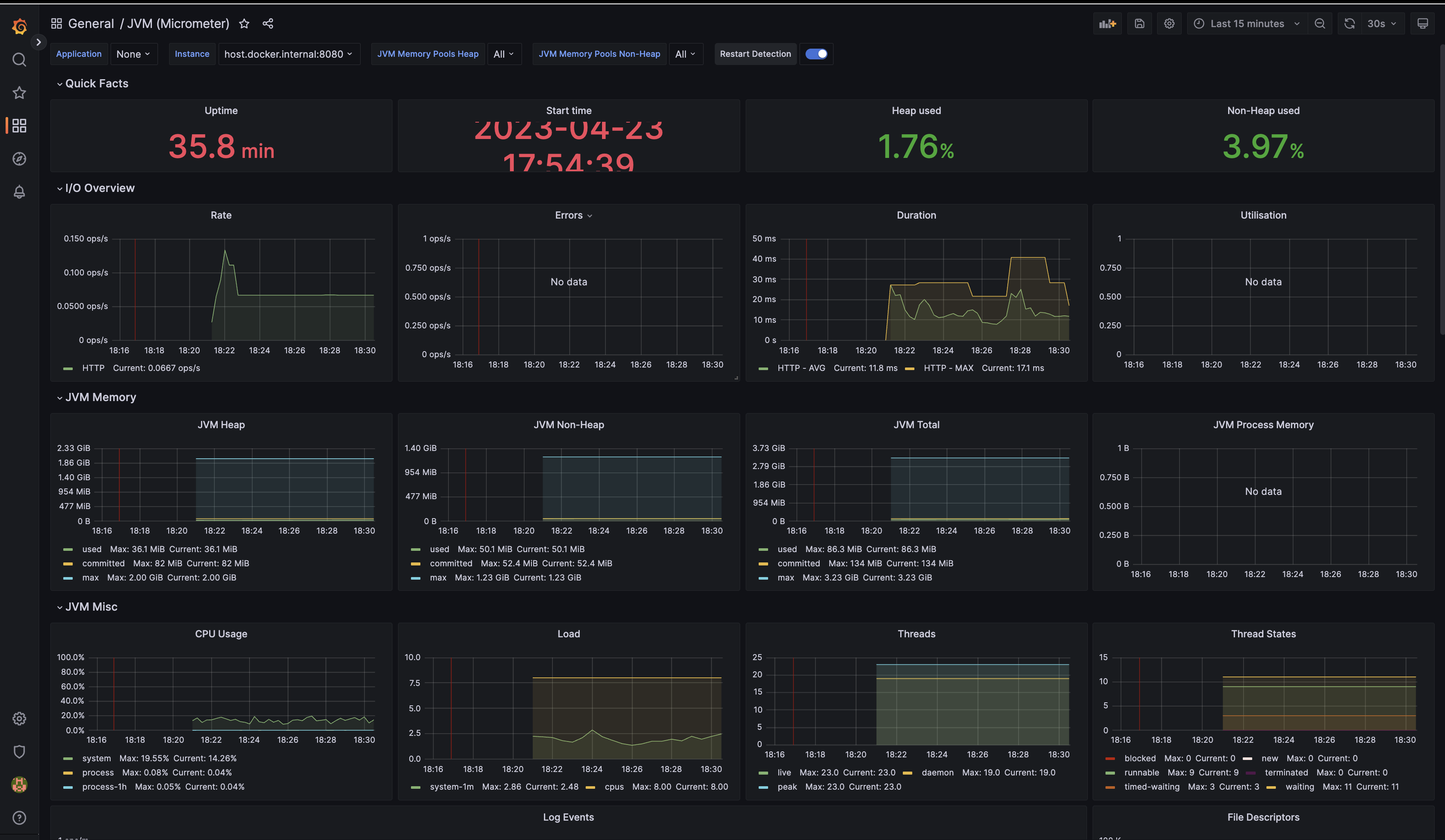Screen dimensions: 1445x840
Task: Open the Last 15 minutes time picker
Action: (1247, 24)
